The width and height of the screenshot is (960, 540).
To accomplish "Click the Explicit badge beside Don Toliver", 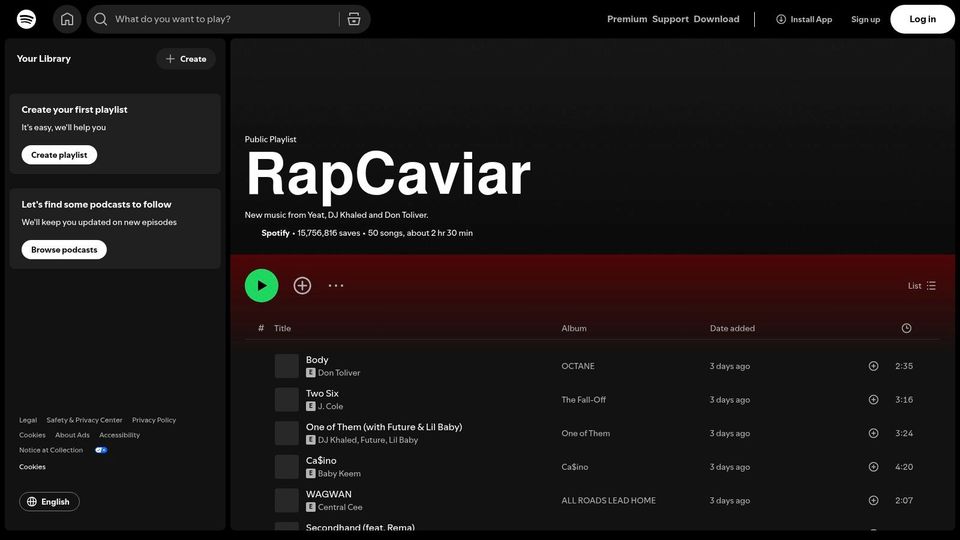I will point(310,373).
